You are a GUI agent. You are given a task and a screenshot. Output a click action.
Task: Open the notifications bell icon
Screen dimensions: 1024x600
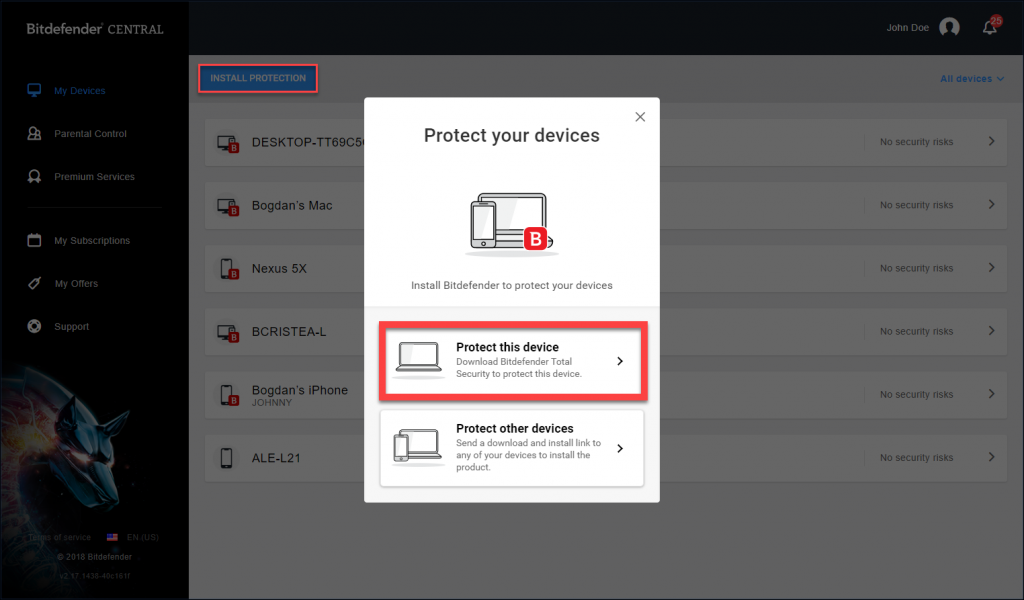pos(990,27)
